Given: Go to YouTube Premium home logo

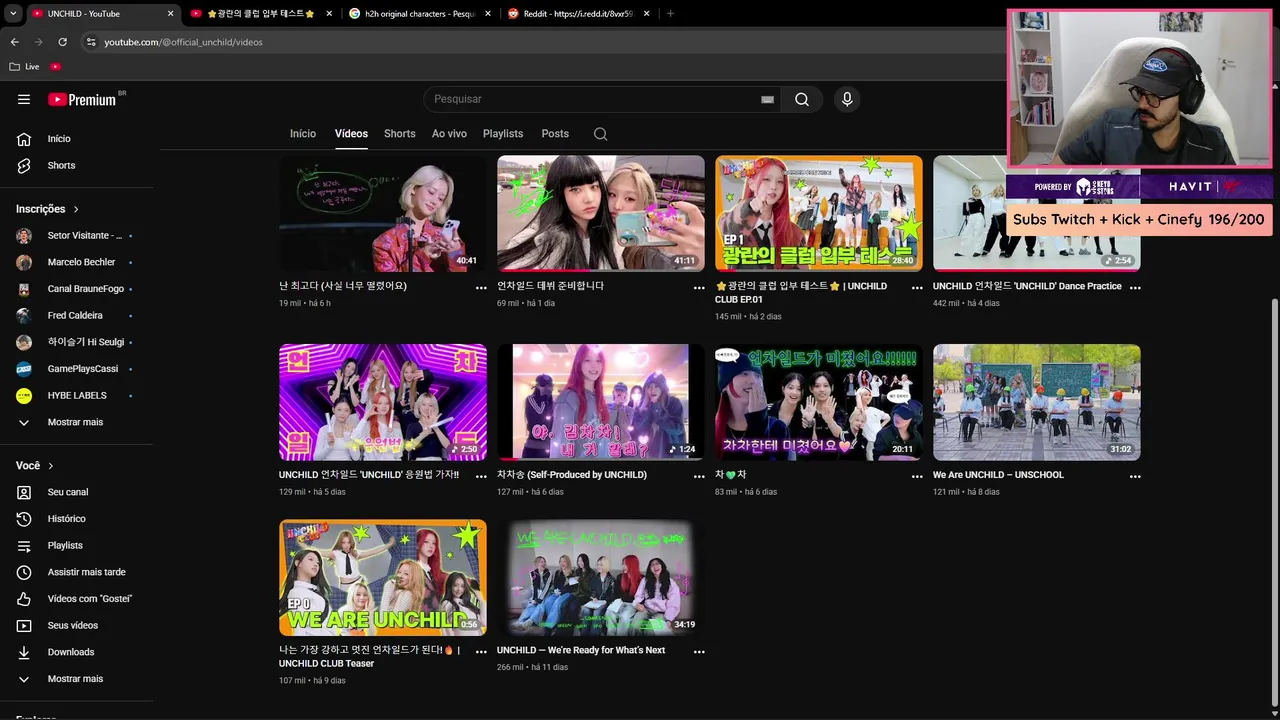Looking at the screenshot, I should (x=83, y=99).
